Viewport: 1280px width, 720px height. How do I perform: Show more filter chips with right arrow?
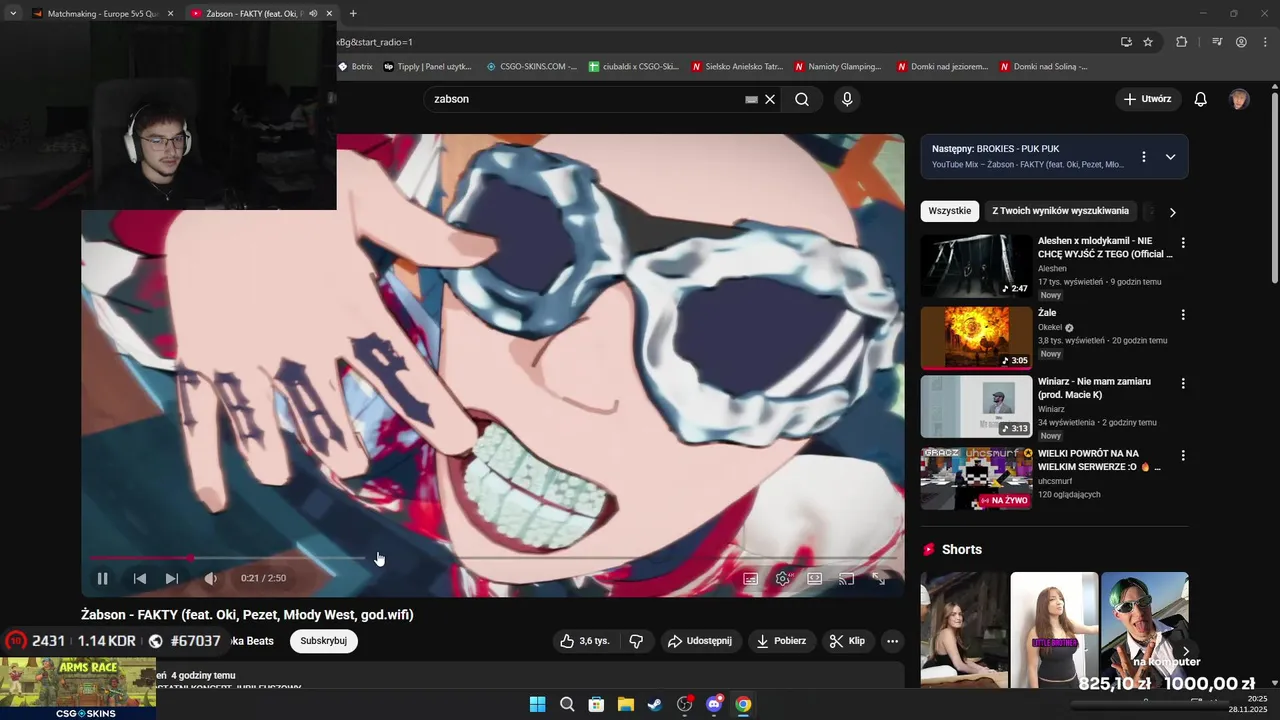[1172, 212]
